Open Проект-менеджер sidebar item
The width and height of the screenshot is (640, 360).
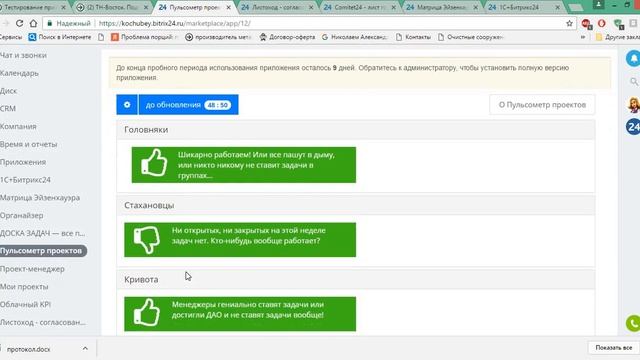tap(32, 269)
